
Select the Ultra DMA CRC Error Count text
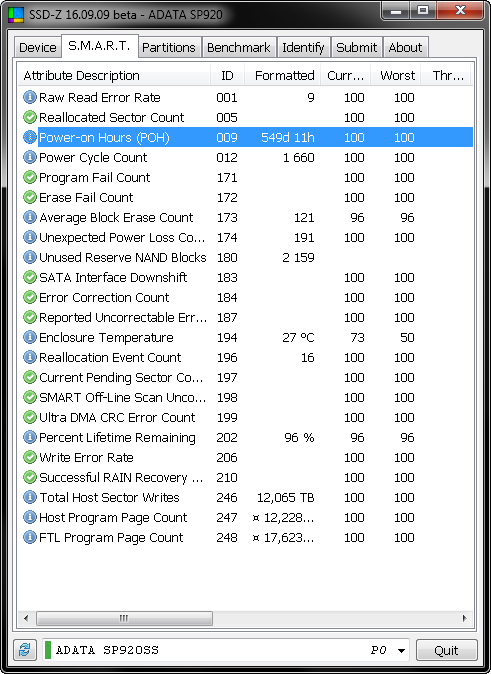[117, 417]
